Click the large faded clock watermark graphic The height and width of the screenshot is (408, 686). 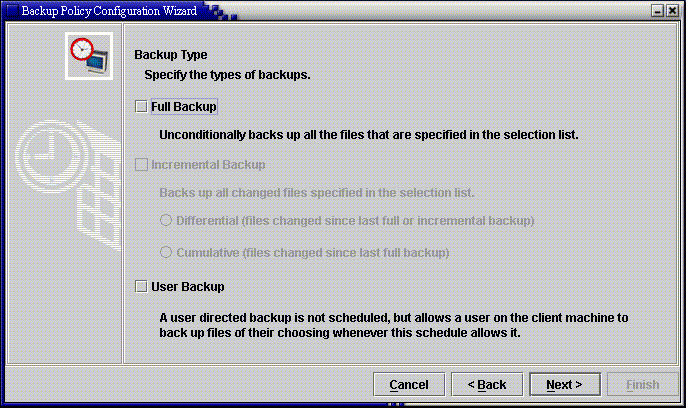[69, 185]
